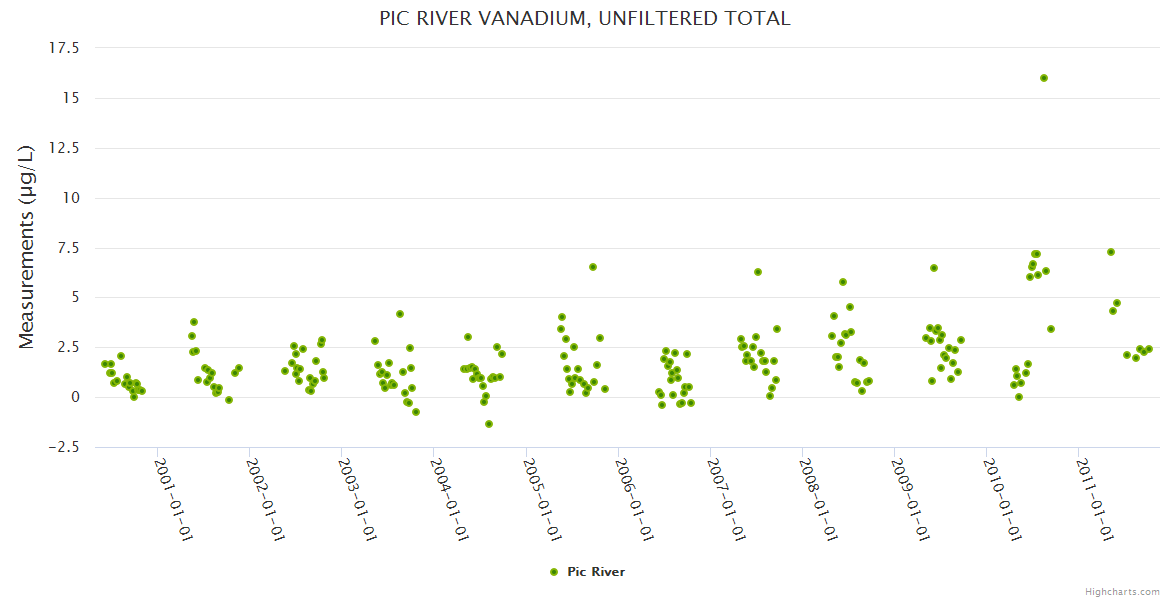Select the lowest 2004 point, below −1
Viewport: 1170px width, 600px height.
point(489,424)
